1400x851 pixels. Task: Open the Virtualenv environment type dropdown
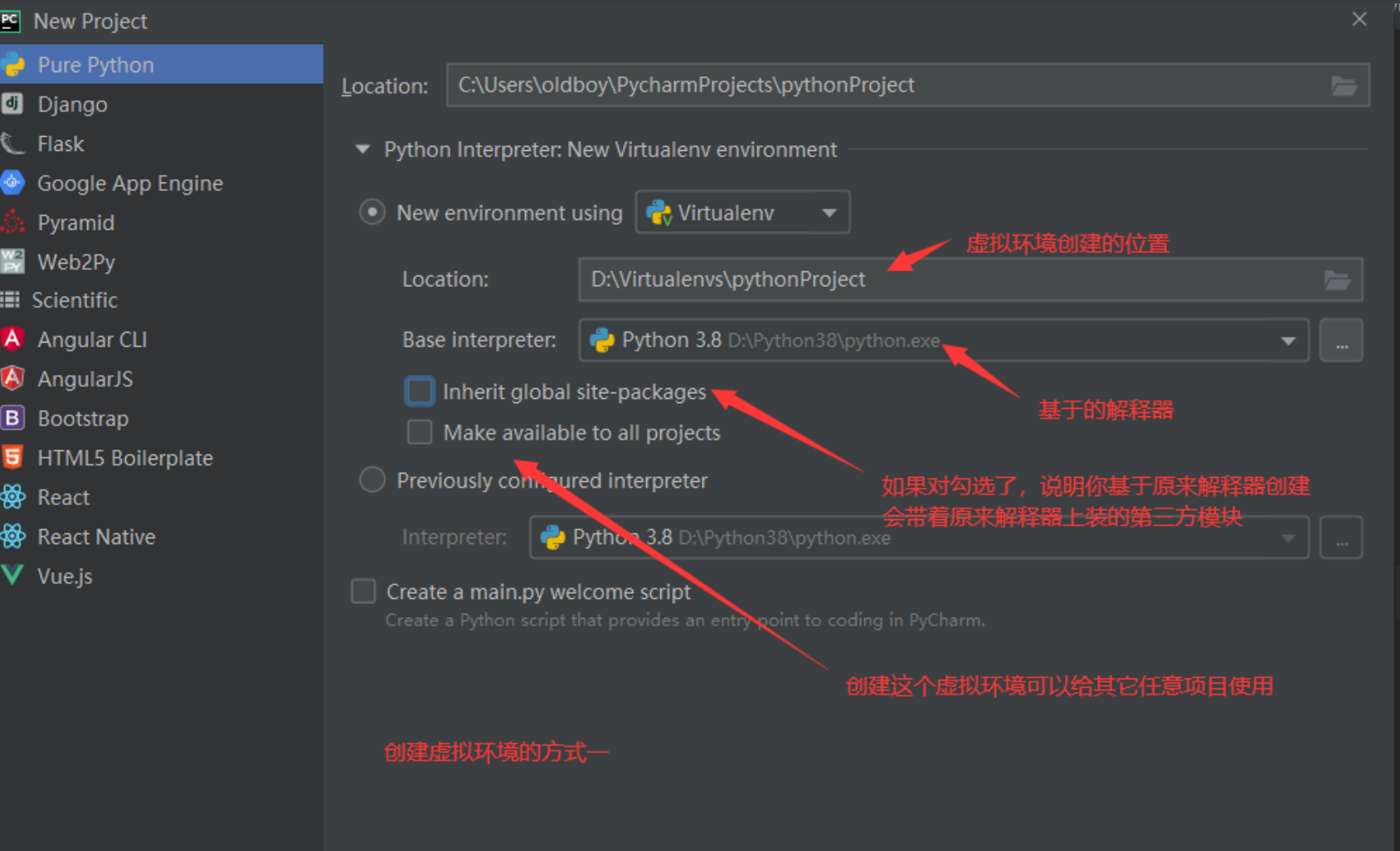(x=742, y=212)
